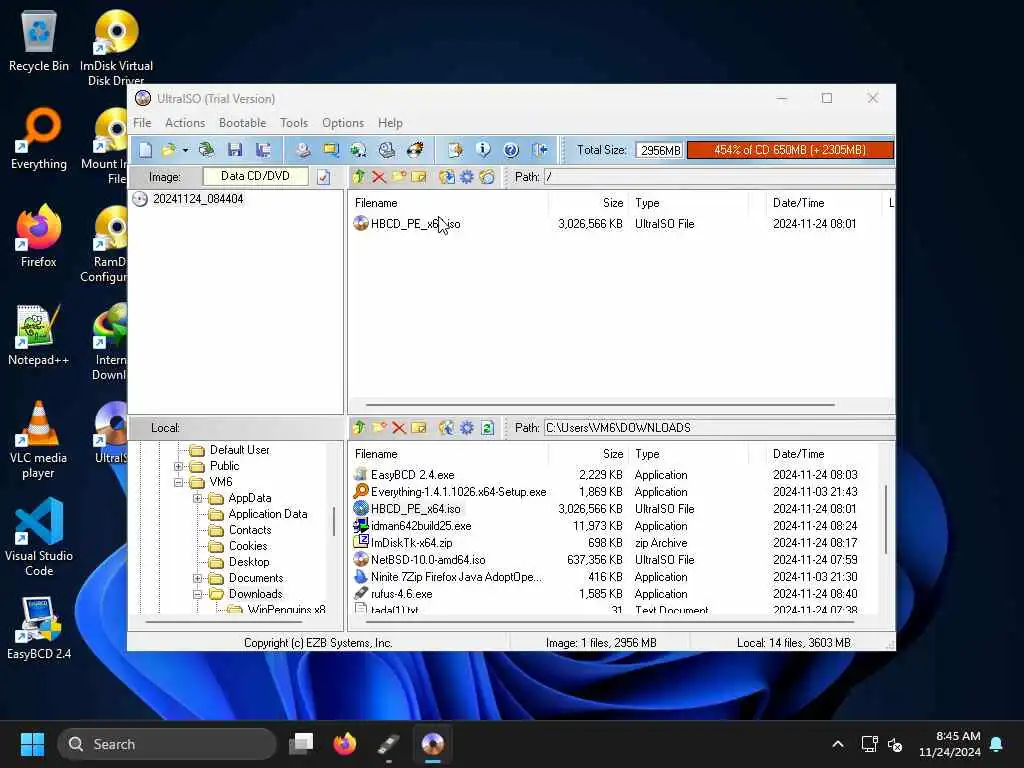Expand the Public folder in the tree
The width and height of the screenshot is (1024, 768).
tap(178, 466)
